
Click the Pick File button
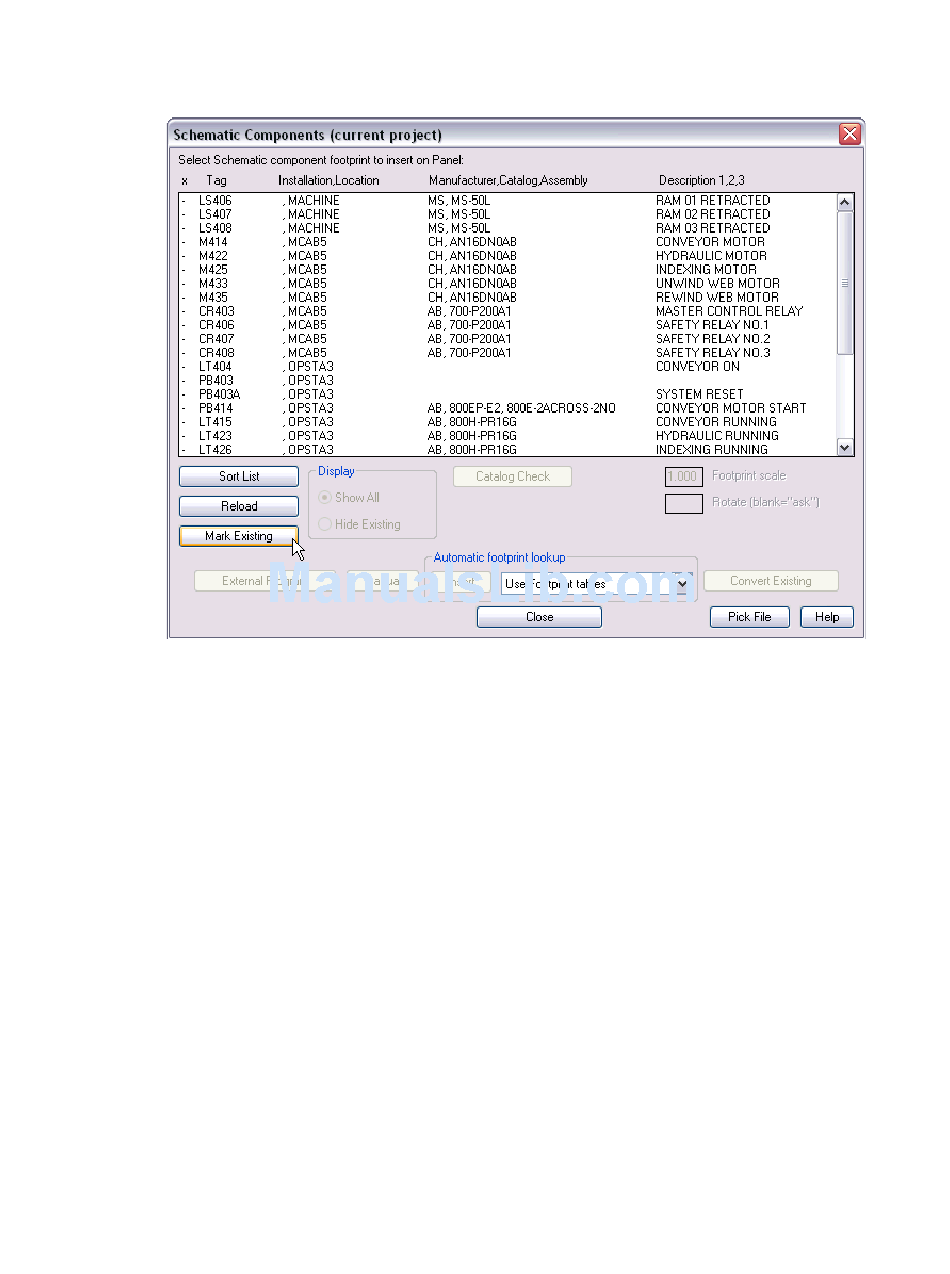pos(750,617)
